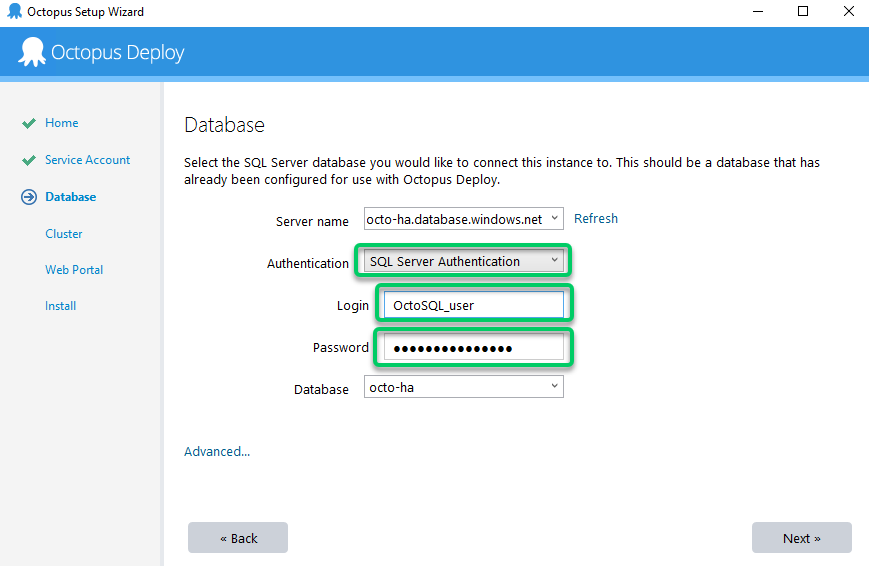
Task: Jump to the Install step
Action: [60, 306]
